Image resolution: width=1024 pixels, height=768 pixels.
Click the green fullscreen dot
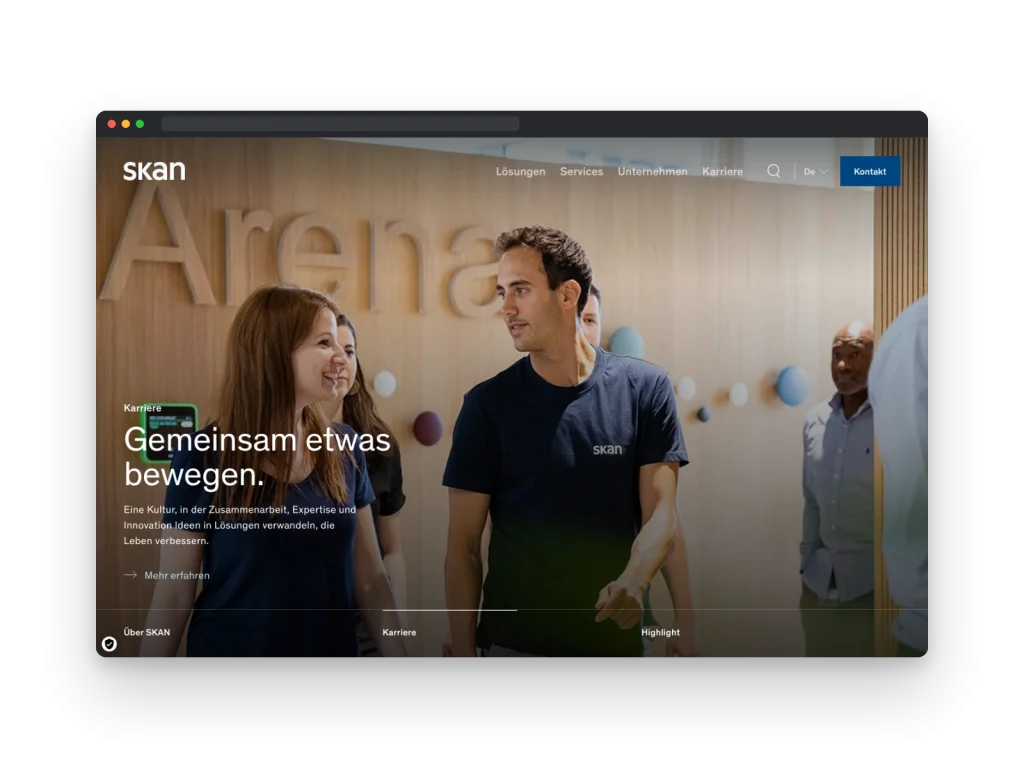(140, 124)
